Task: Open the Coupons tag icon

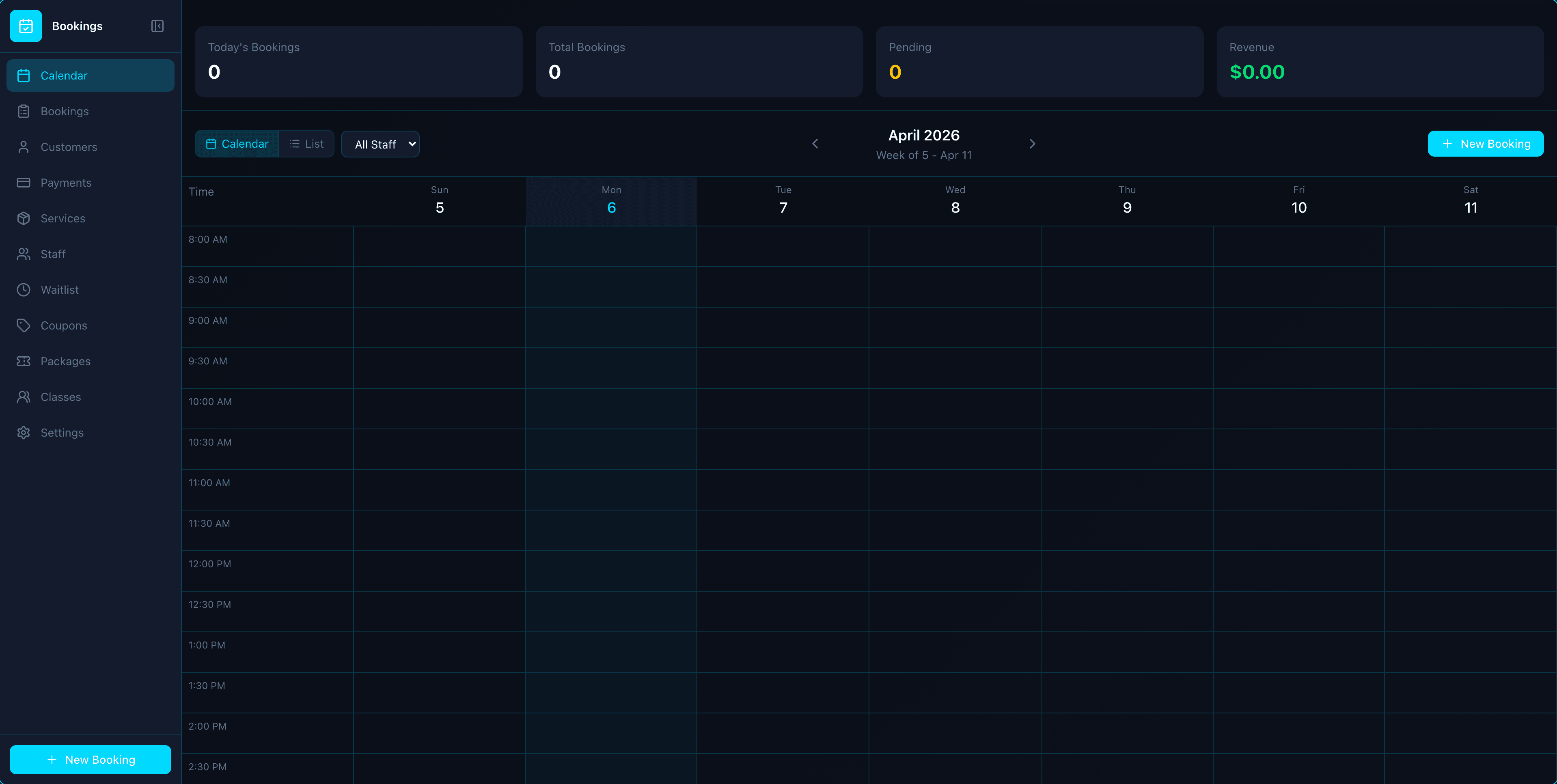Action: click(x=24, y=325)
